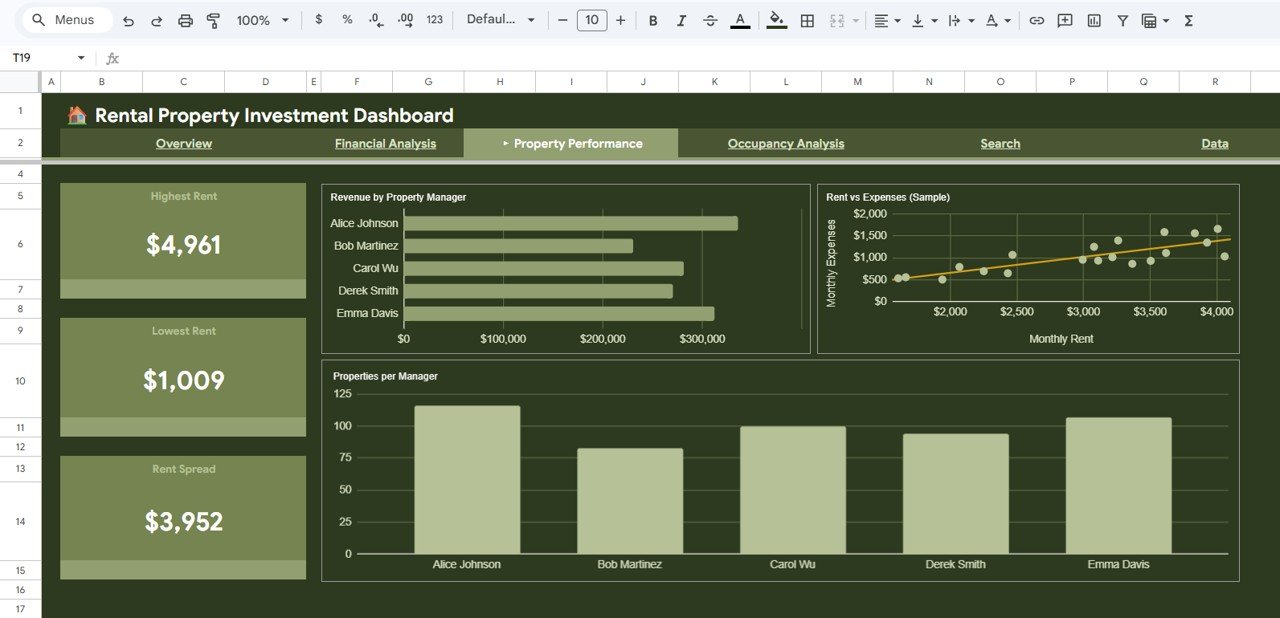Click the Overview dashboard link
Viewport: 1280px width, 618px height.
coord(184,143)
